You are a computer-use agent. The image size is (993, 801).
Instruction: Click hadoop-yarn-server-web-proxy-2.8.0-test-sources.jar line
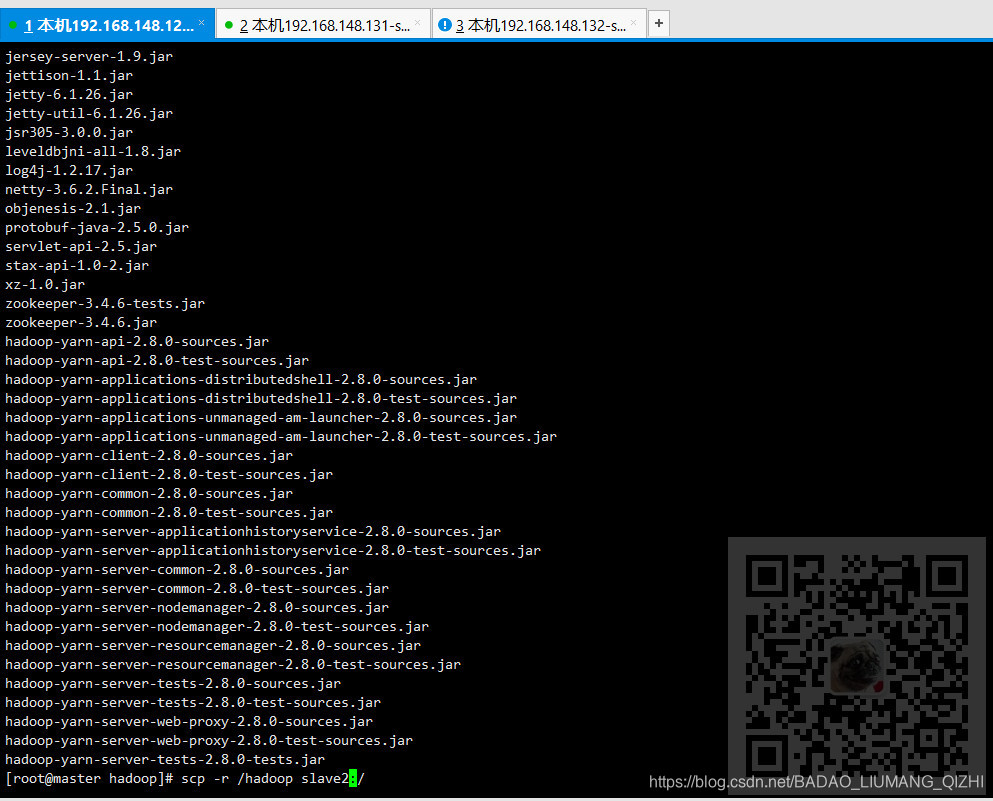209,740
